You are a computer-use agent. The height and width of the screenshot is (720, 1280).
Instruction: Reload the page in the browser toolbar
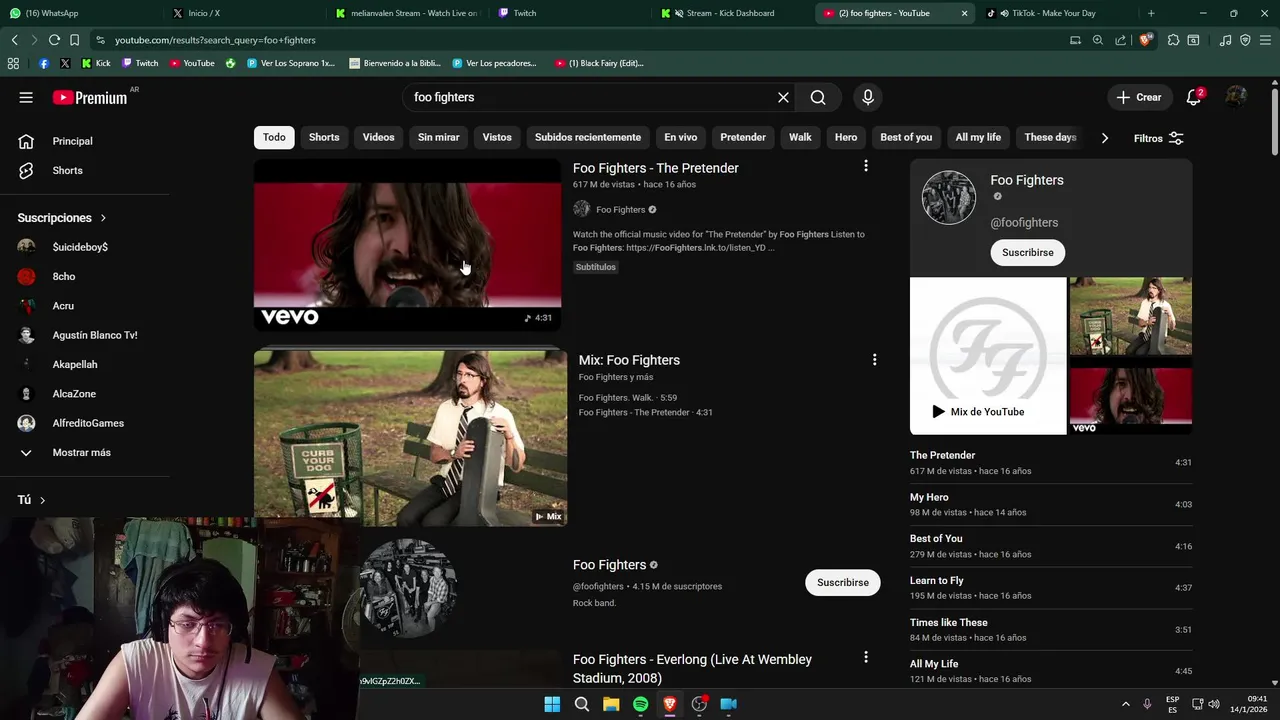coord(54,40)
